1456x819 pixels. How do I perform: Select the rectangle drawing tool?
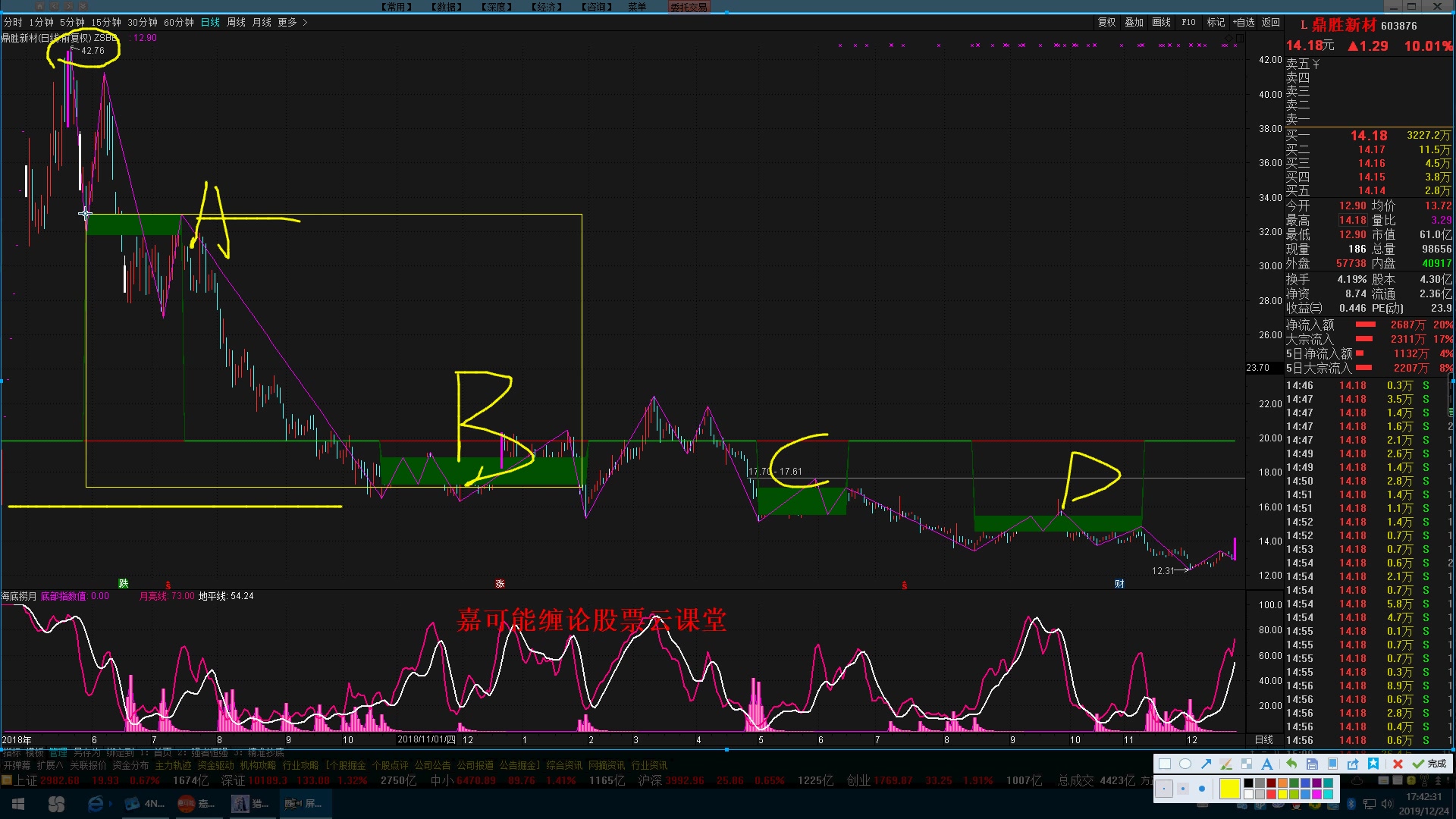pos(1165,764)
